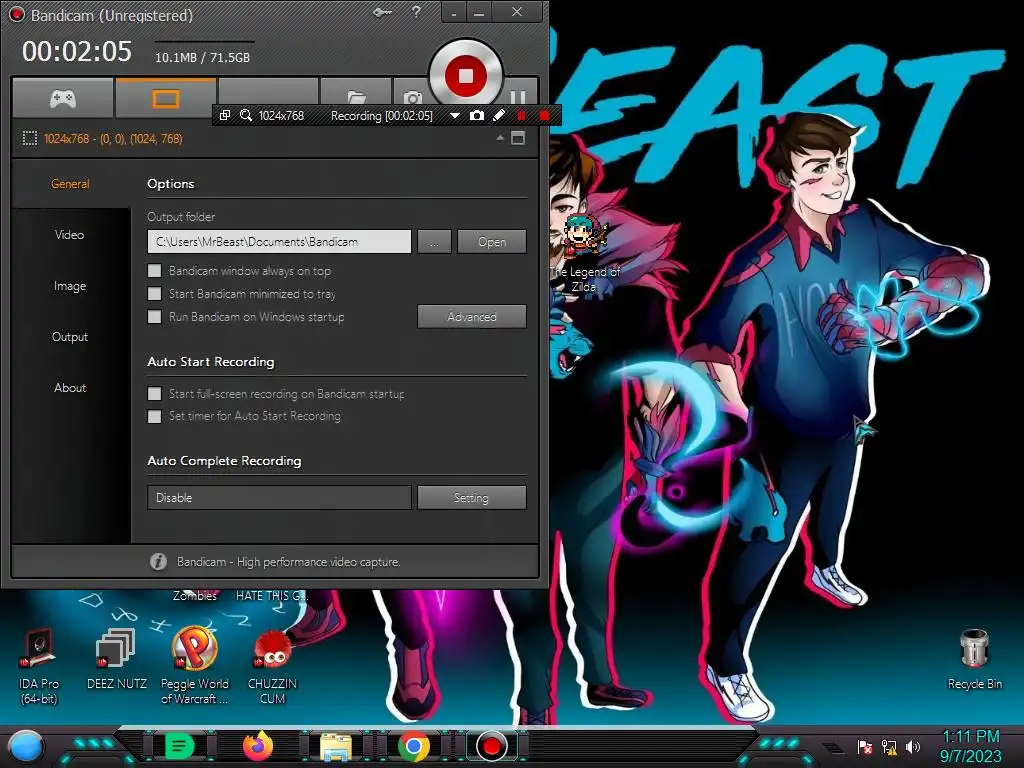The width and height of the screenshot is (1024, 768).
Task: Click the key registration icon
Action: [x=382, y=12]
